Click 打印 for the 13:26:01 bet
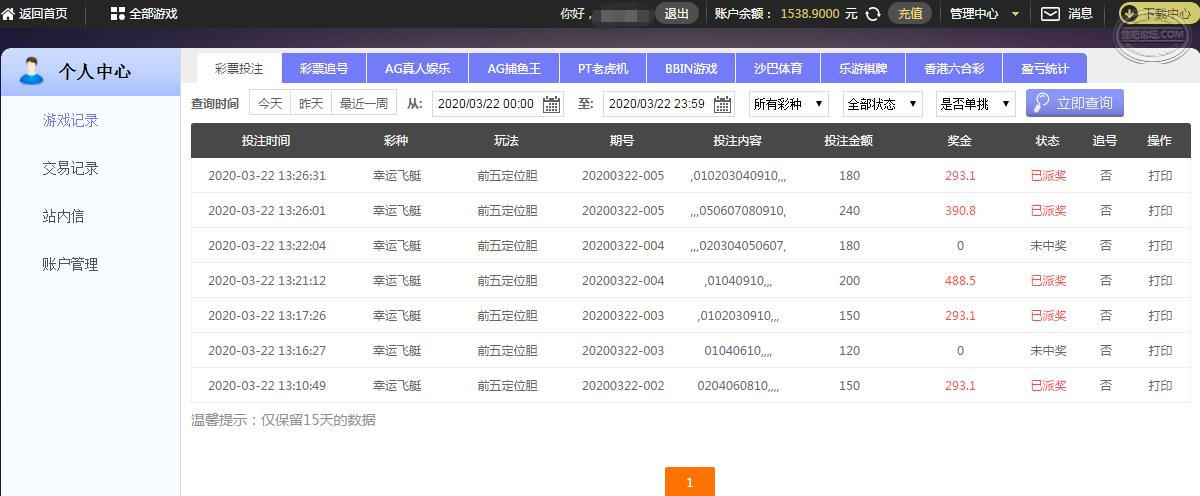 pos(1160,211)
